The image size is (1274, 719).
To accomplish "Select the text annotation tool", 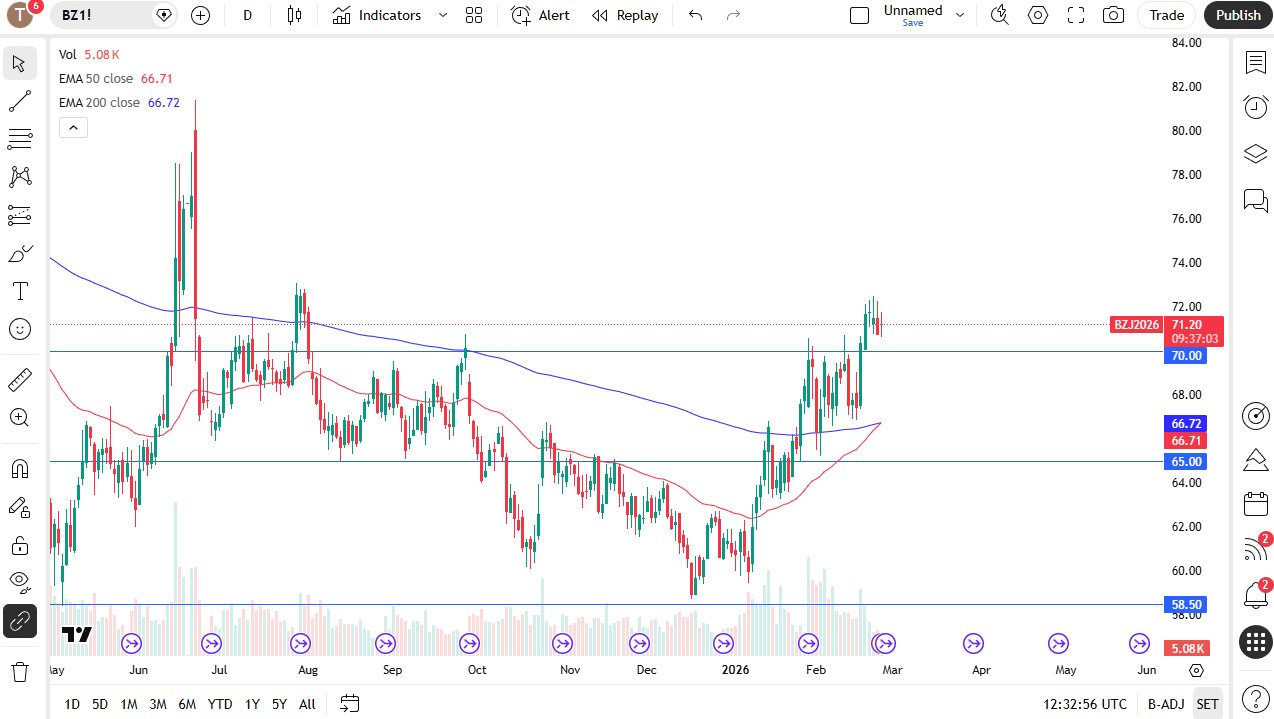I will [19, 291].
